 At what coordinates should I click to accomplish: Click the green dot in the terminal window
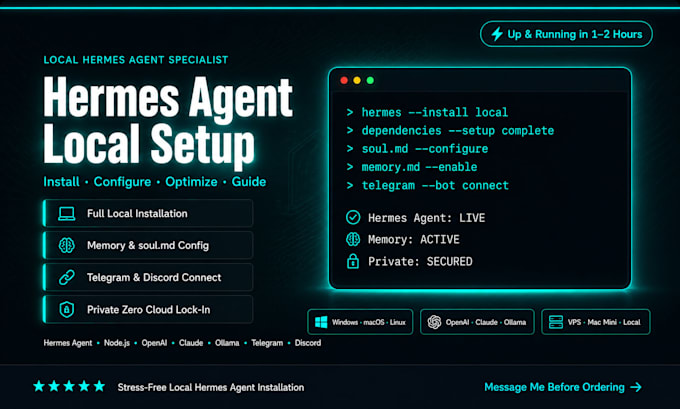(x=370, y=80)
